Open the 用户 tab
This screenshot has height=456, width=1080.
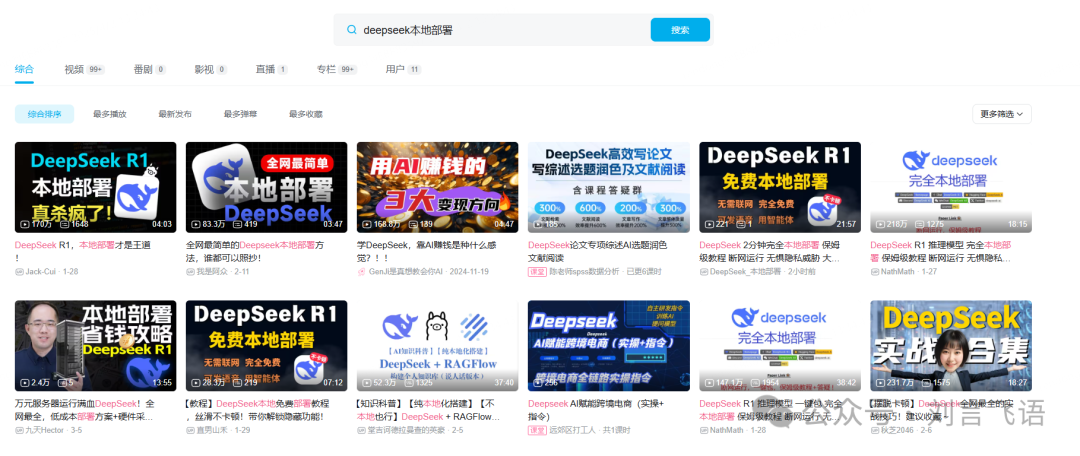(x=404, y=70)
